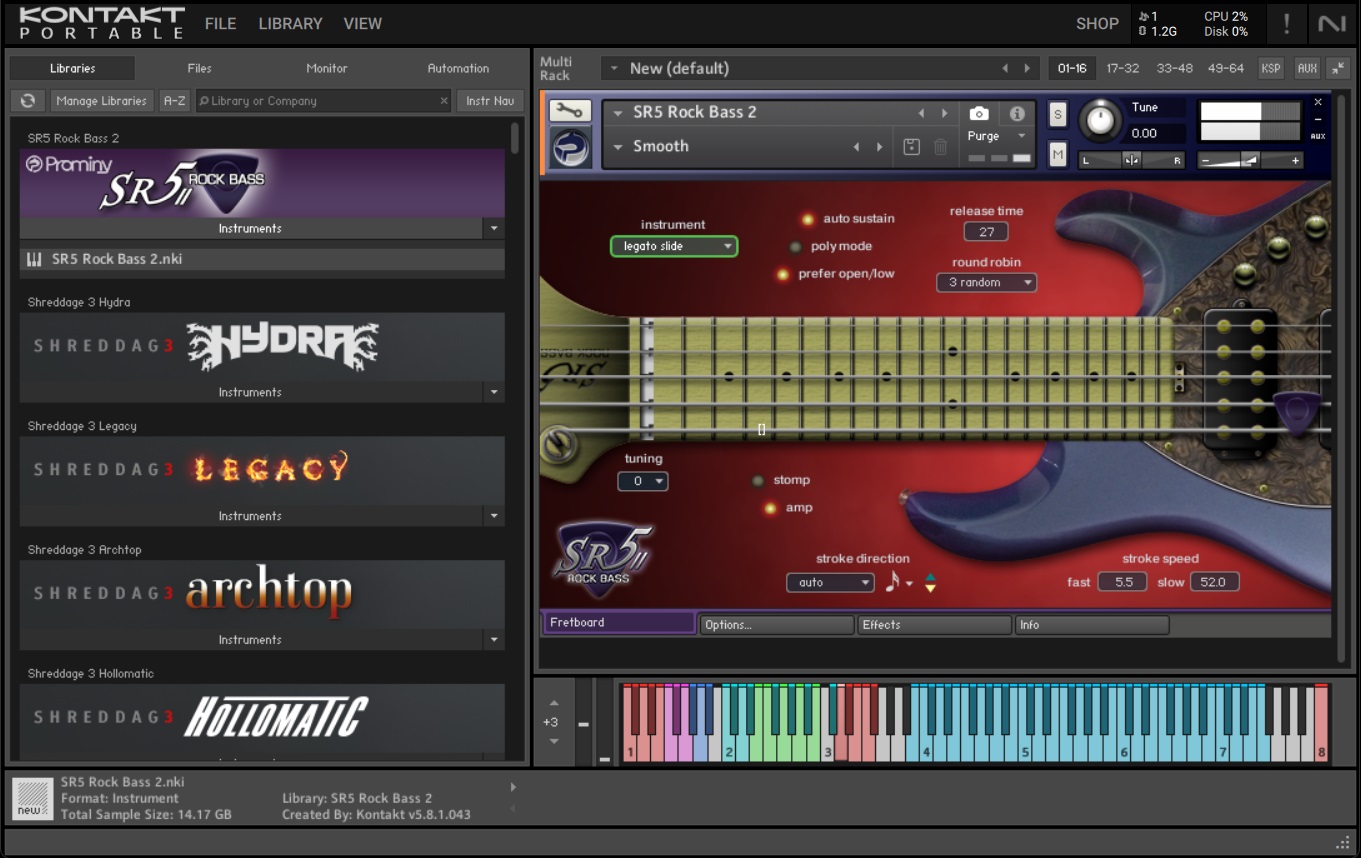Open the FILE menu
This screenshot has height=858, width=1361.
(x=221, y=23)
